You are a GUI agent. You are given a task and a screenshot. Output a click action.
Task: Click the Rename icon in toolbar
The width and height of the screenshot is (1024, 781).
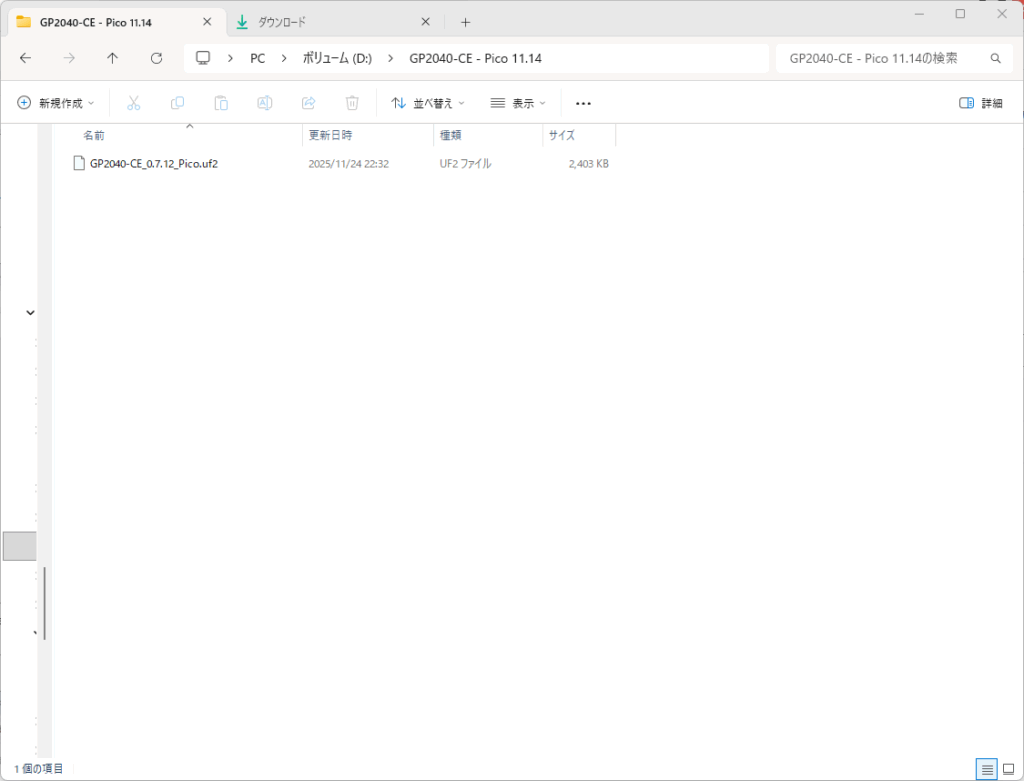tap(265, 103)
